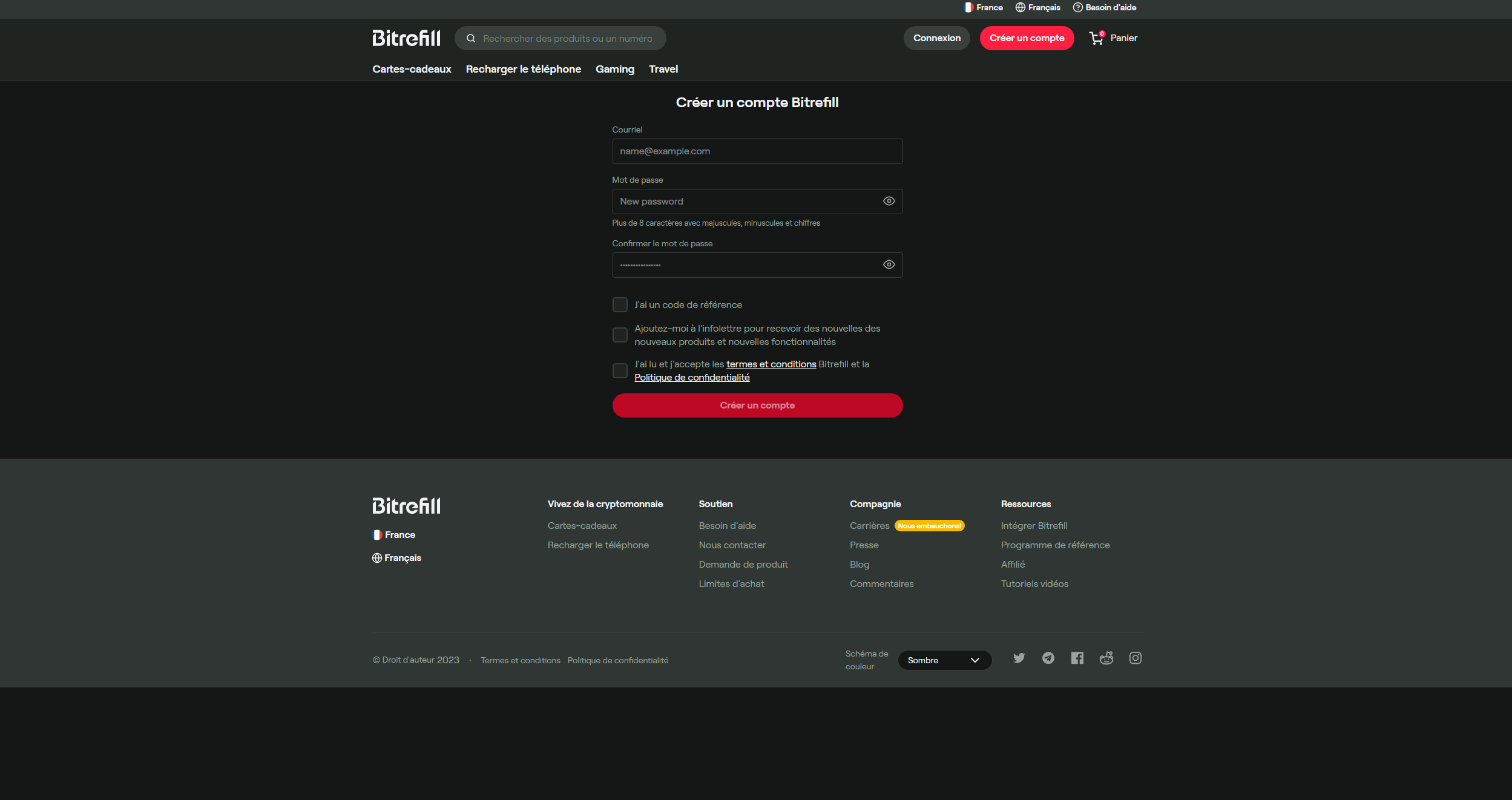Open the Cartes-cadeaux menu
The image size is (1512, 800).
(412, 69)
